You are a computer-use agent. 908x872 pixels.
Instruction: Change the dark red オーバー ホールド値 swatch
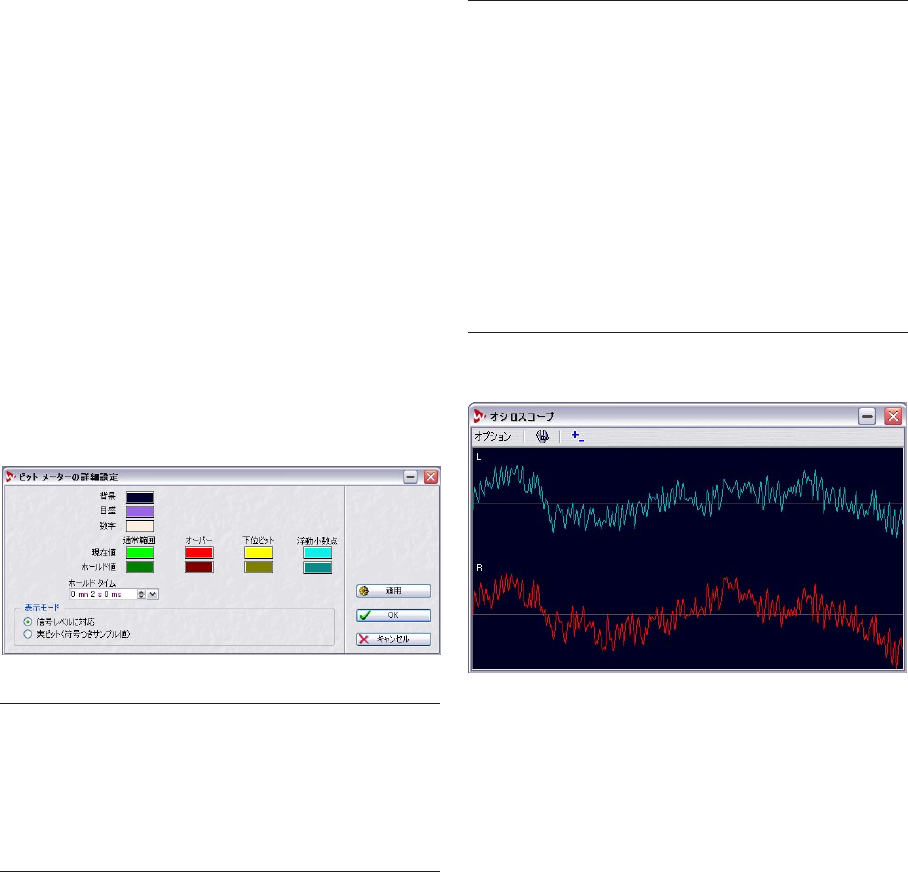point(199,567)
